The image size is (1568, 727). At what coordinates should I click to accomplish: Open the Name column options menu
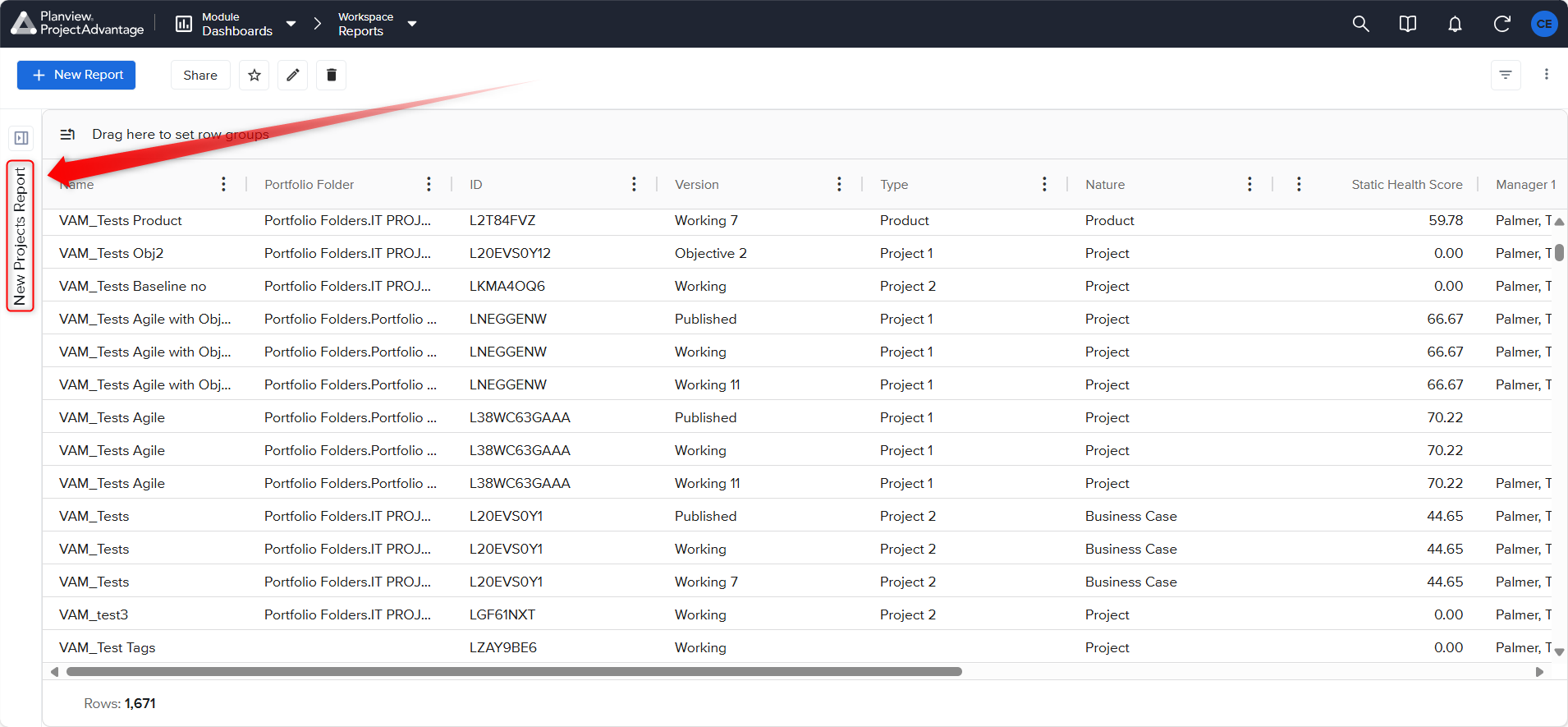pyautogui.click(x=223, y=184)
